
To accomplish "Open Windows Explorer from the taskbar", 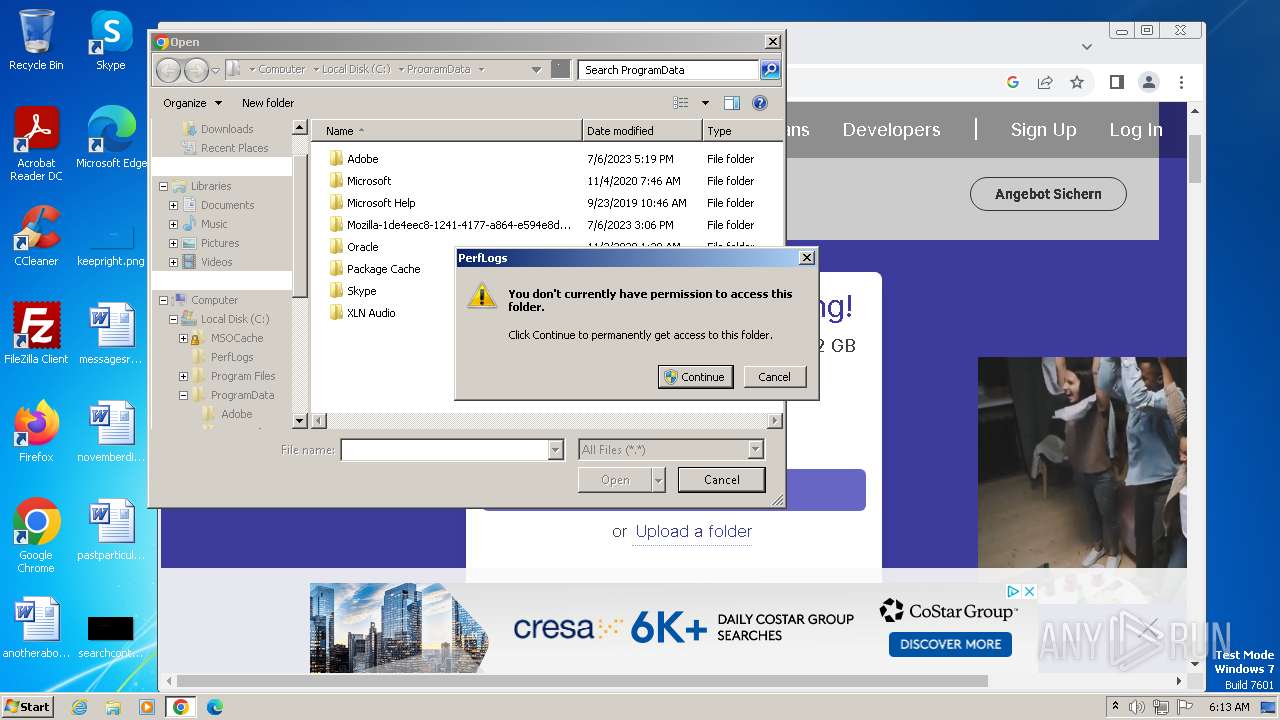I will (x=113, y=707).
